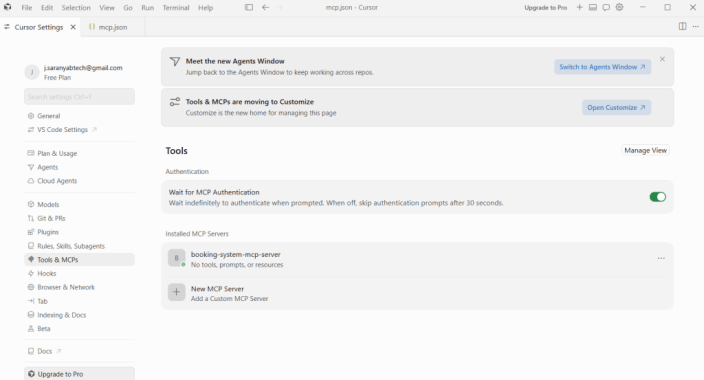Open Browser & Network settings
This screenshot has width=704, height=380.
[66, 287]
